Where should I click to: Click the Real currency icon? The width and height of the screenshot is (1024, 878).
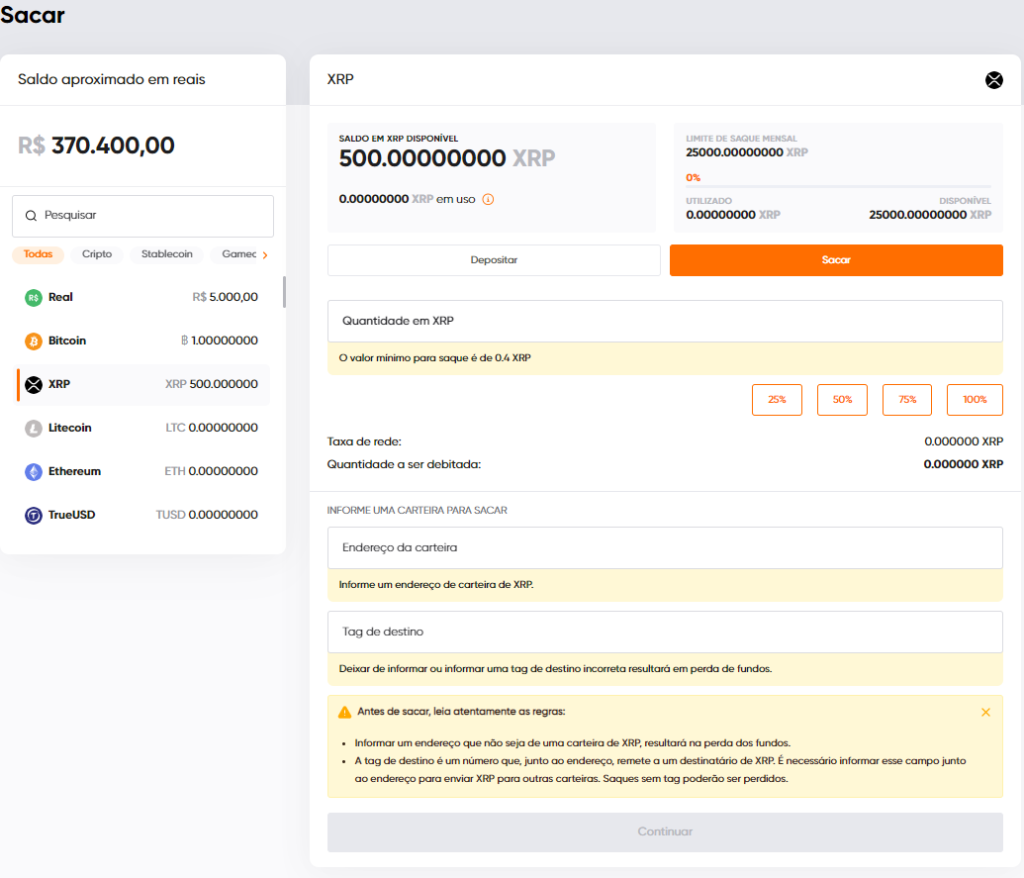point(33,297)
